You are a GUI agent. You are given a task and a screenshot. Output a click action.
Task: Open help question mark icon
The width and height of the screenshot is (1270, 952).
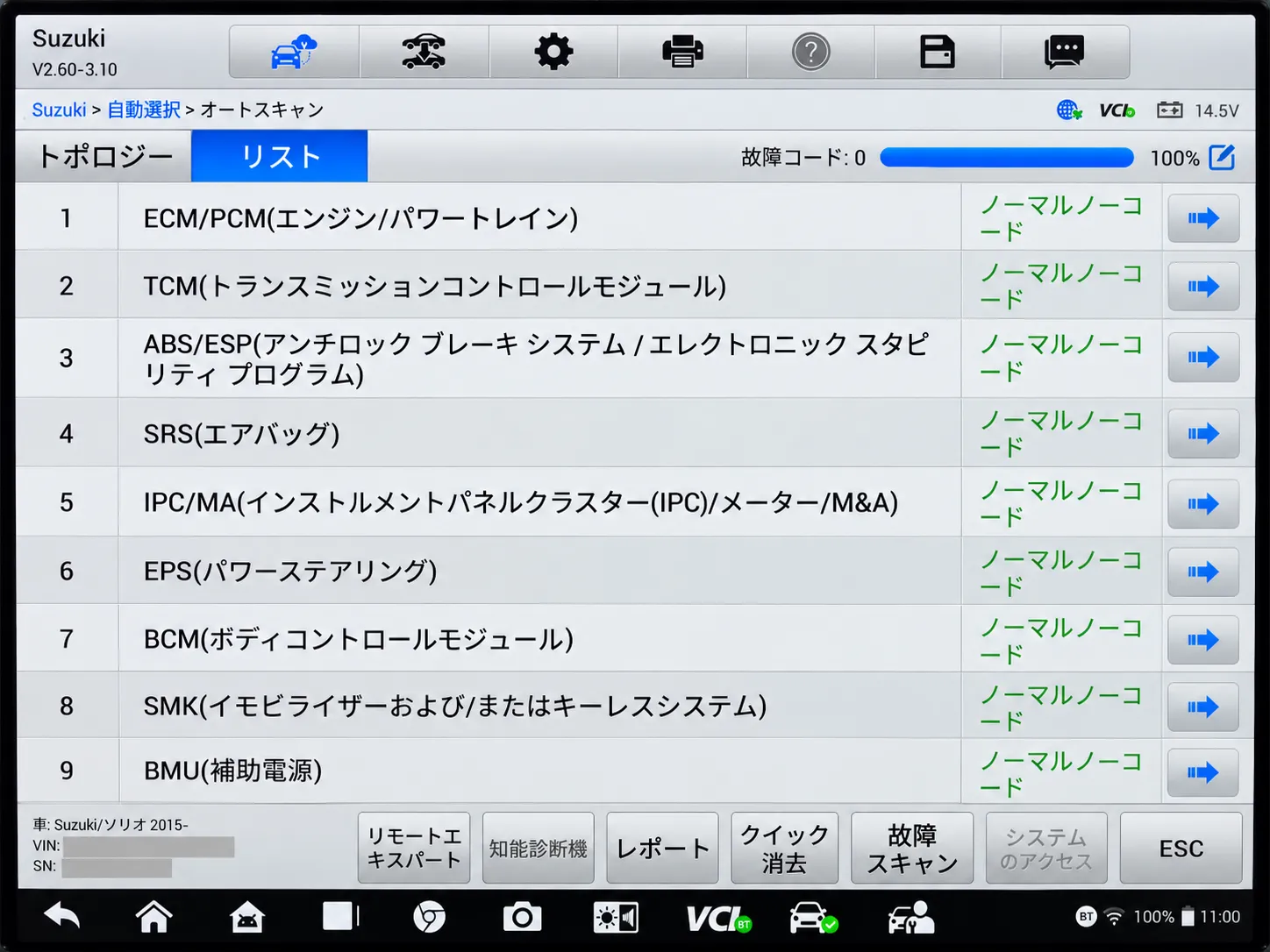[x=810, y=52]
